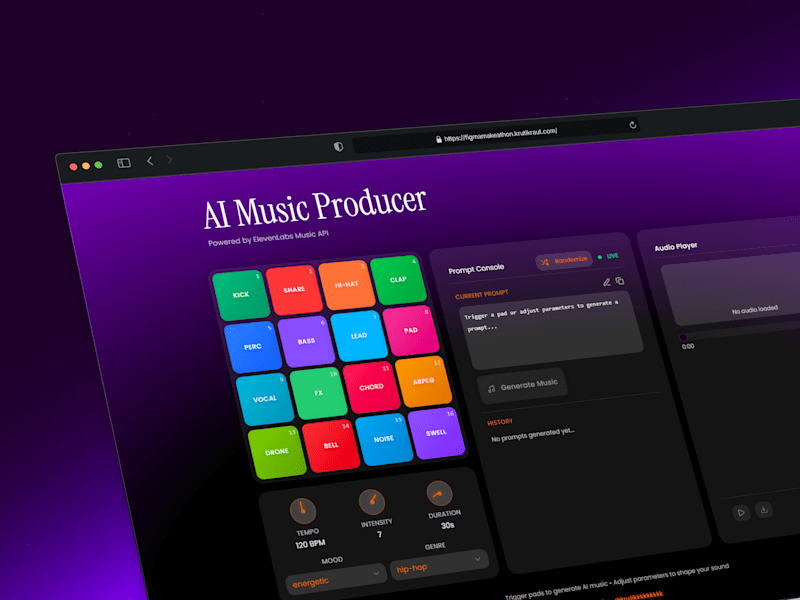Trigger the KICK pad
This screenshot has height=600, width=800.
tap(241, 295)
